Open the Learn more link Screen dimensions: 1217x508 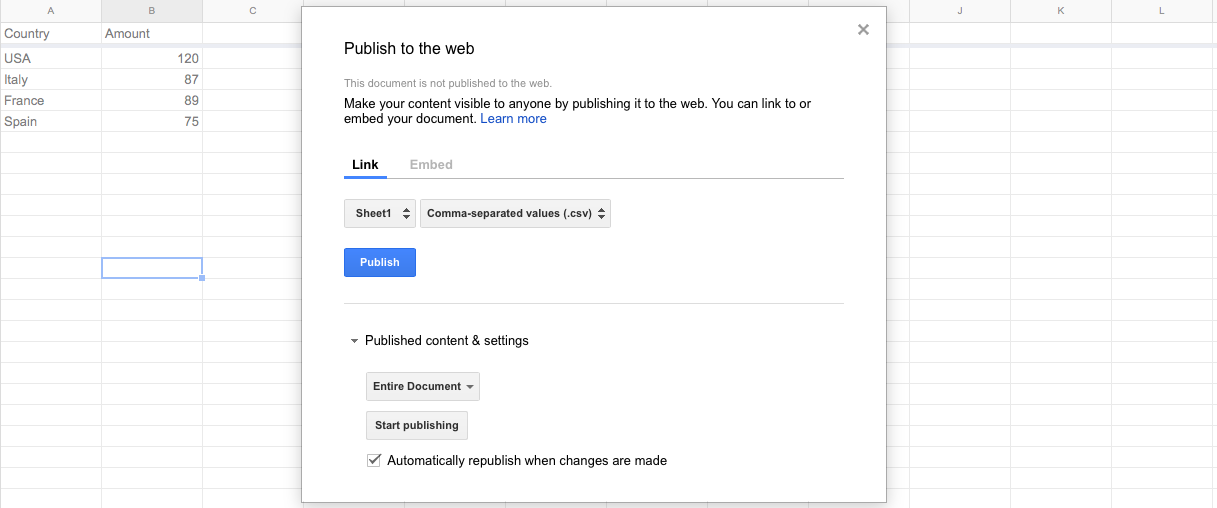point(513,119)
